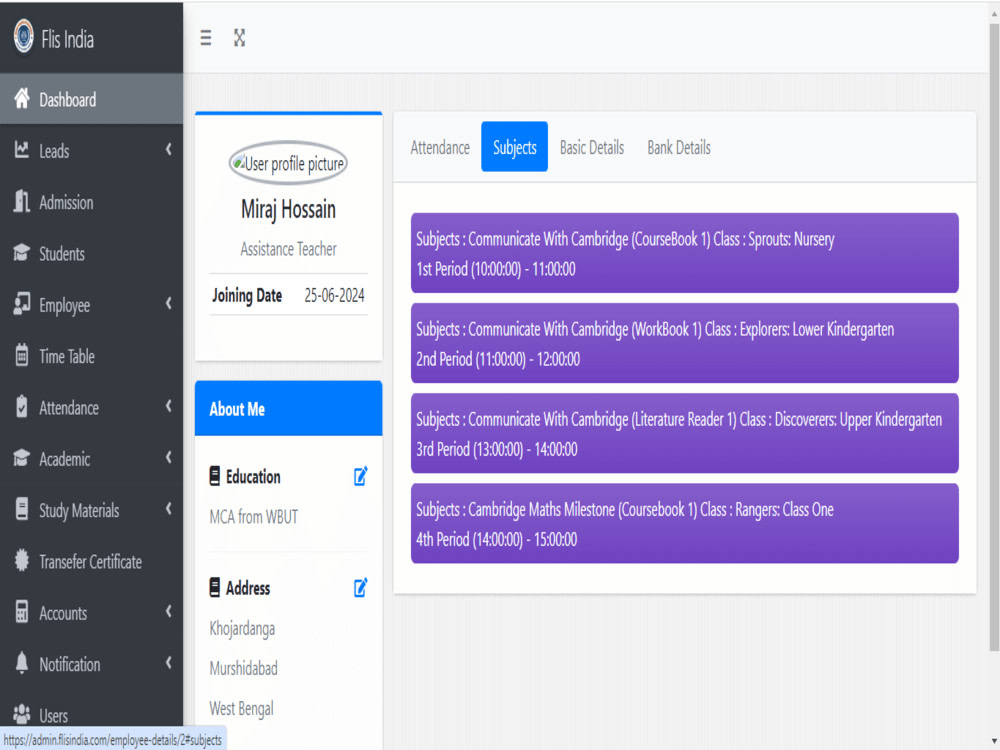Go to Students page in sidebar

pos(91,253)
